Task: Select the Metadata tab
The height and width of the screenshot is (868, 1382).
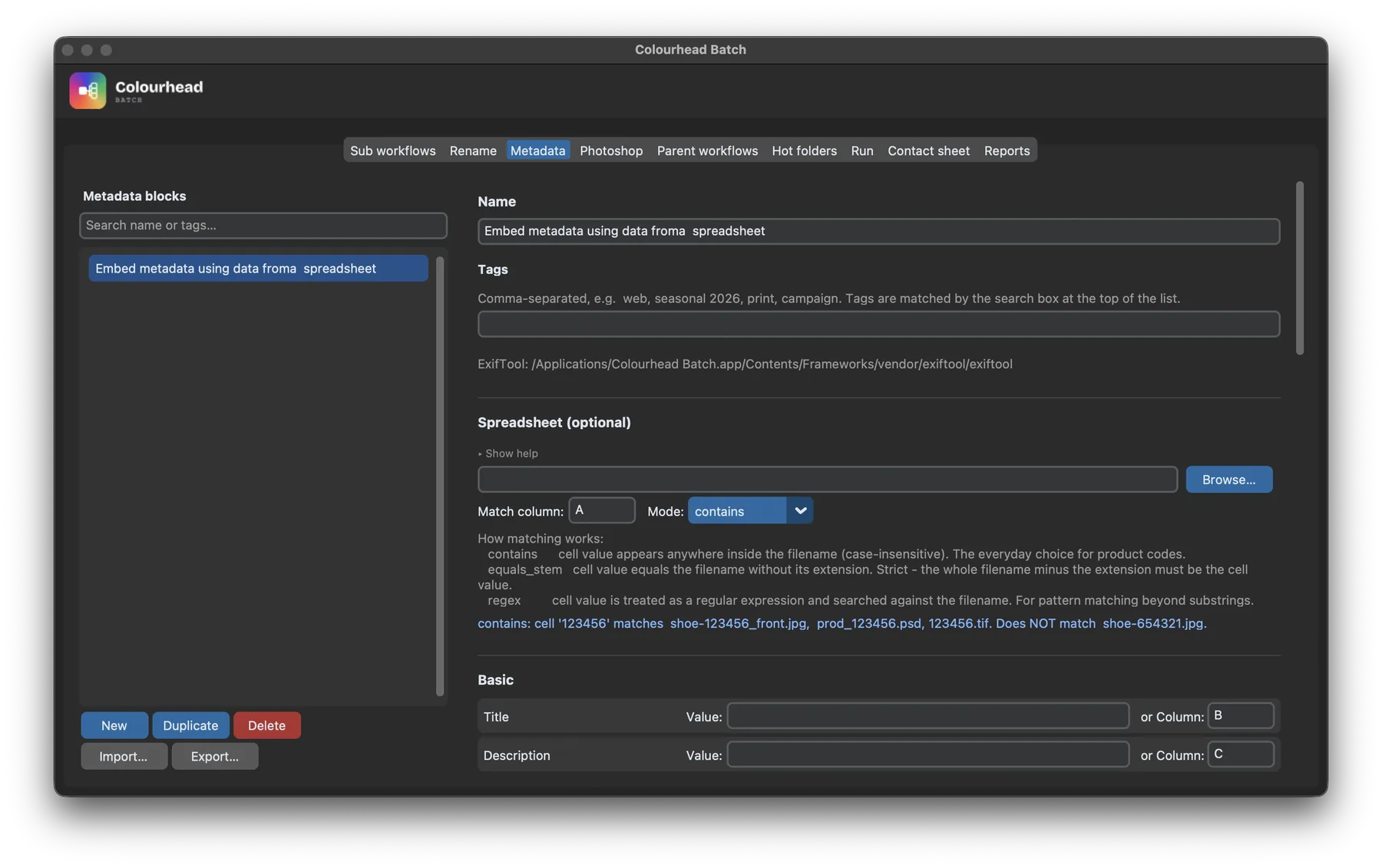Action: coord(537,150)
